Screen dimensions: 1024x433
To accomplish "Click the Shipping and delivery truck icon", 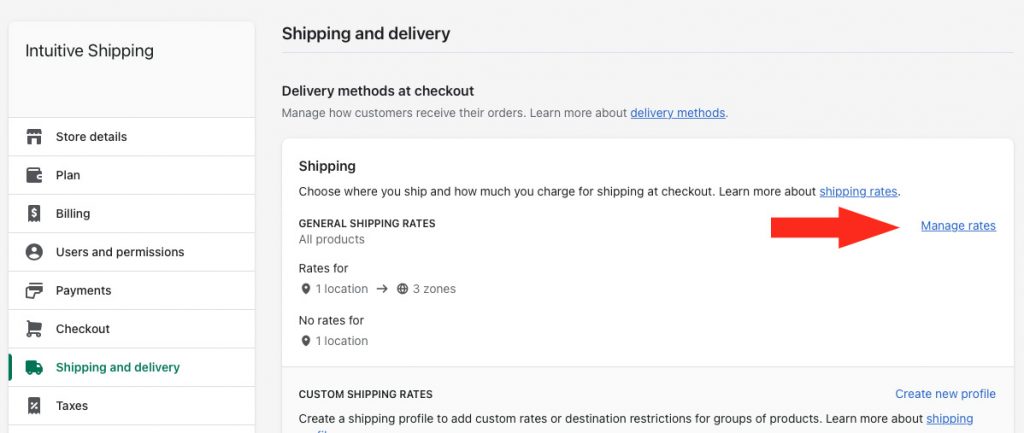I will coord(34,367).
